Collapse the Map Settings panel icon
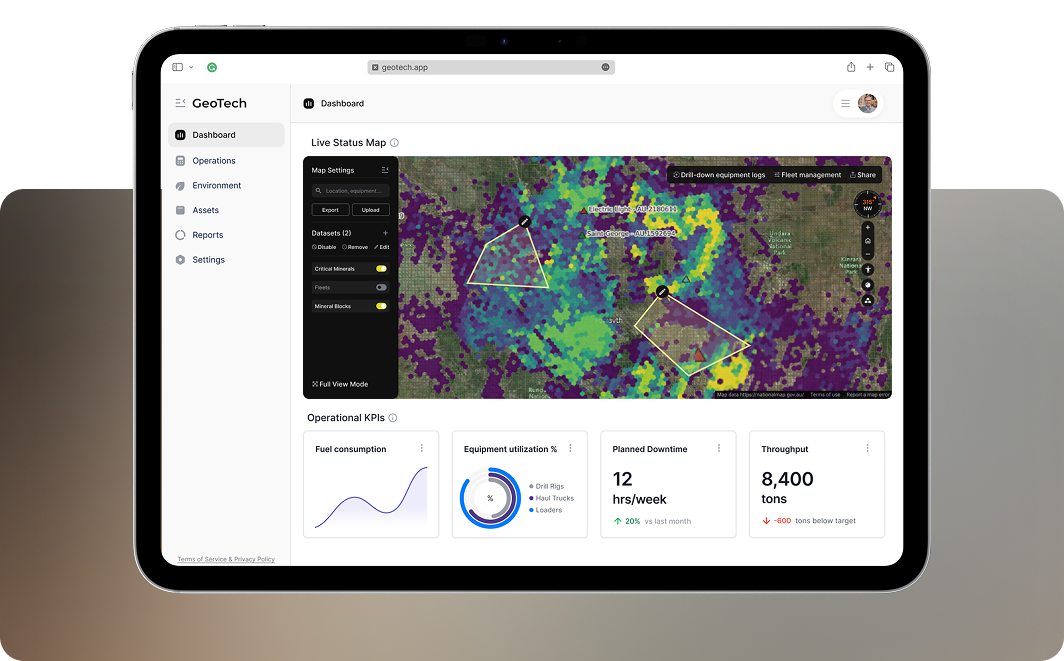This screenshot has height=661, width=1064. tap(385, 170)
